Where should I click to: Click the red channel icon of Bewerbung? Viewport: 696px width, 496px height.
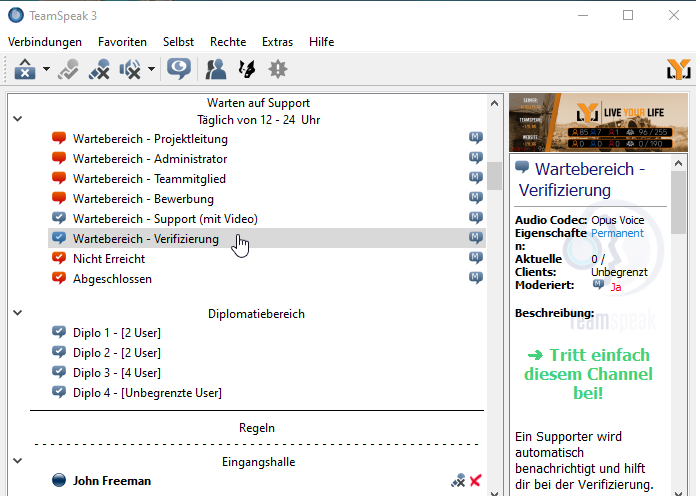click(x=59, y=198)
